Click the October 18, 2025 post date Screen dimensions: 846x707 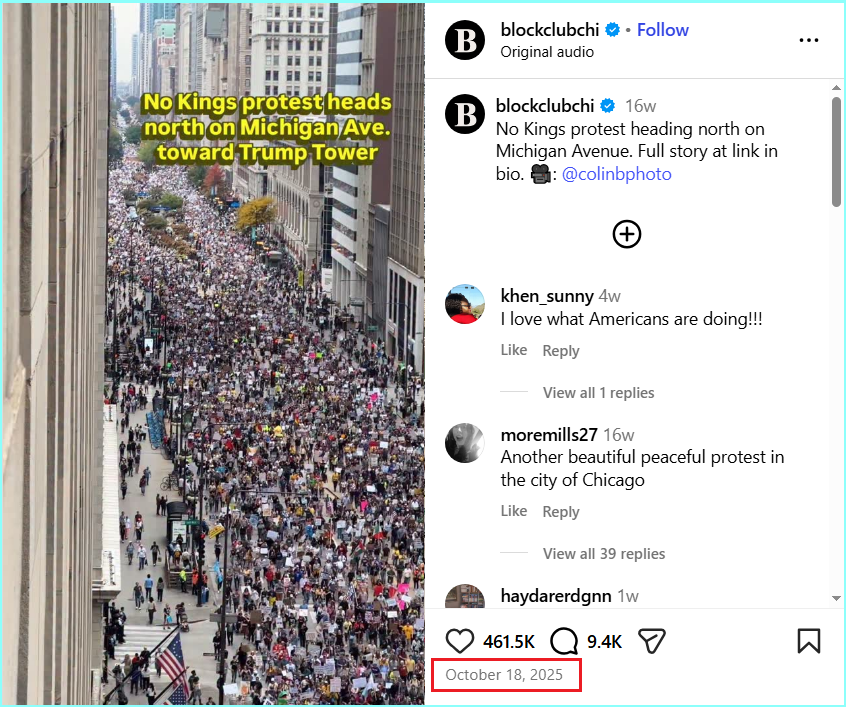point(504,675)
